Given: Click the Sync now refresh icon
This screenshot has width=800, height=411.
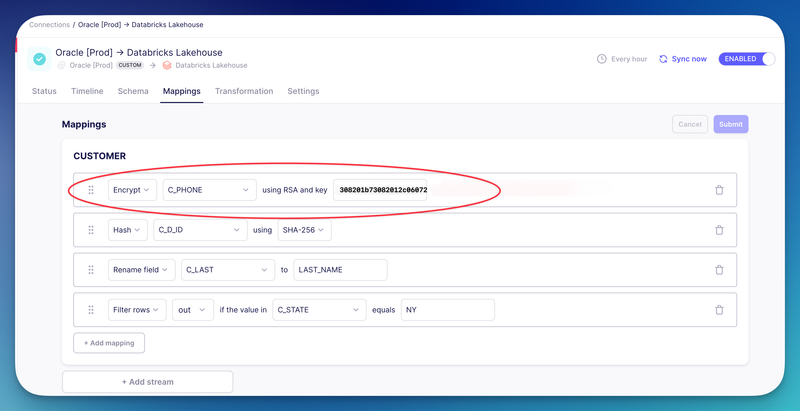Looking at the screenshot, I should pyautogui.click(x=663, y=59).
